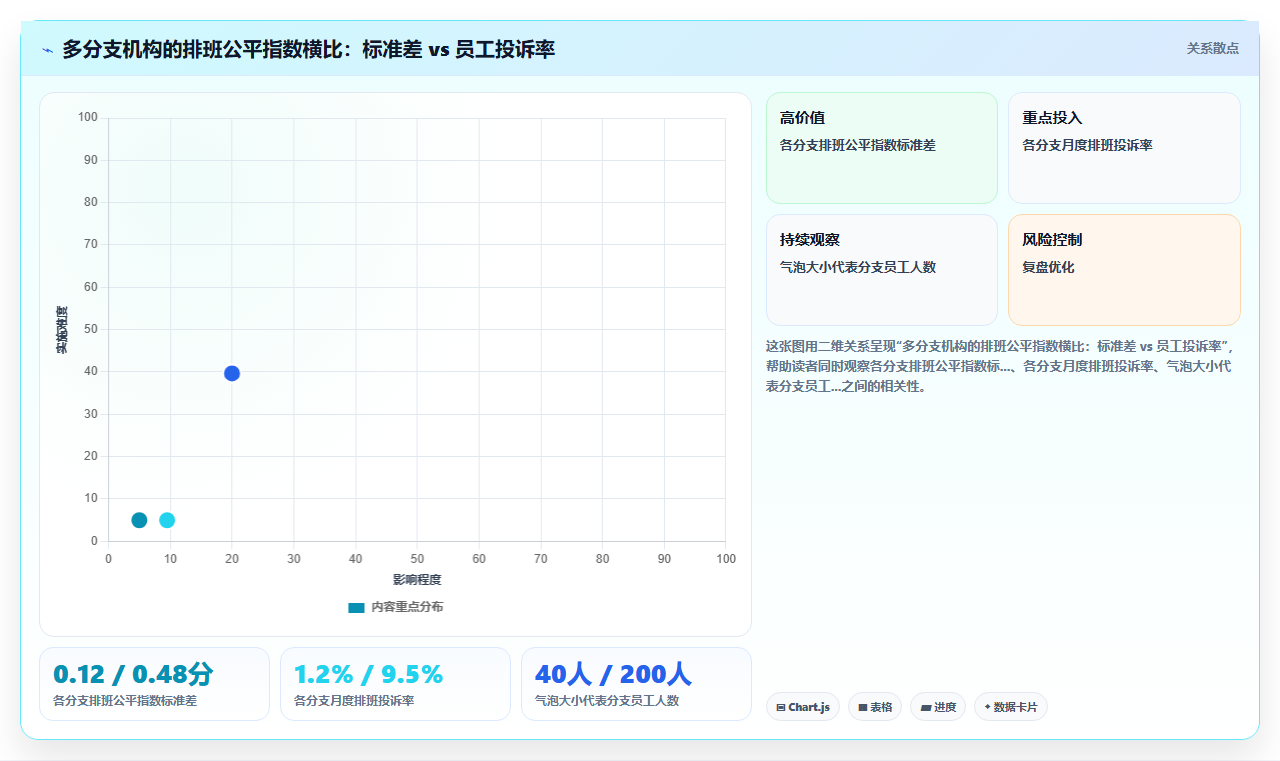Select the 1.2% / 9.5% stat card

point(395,684)
